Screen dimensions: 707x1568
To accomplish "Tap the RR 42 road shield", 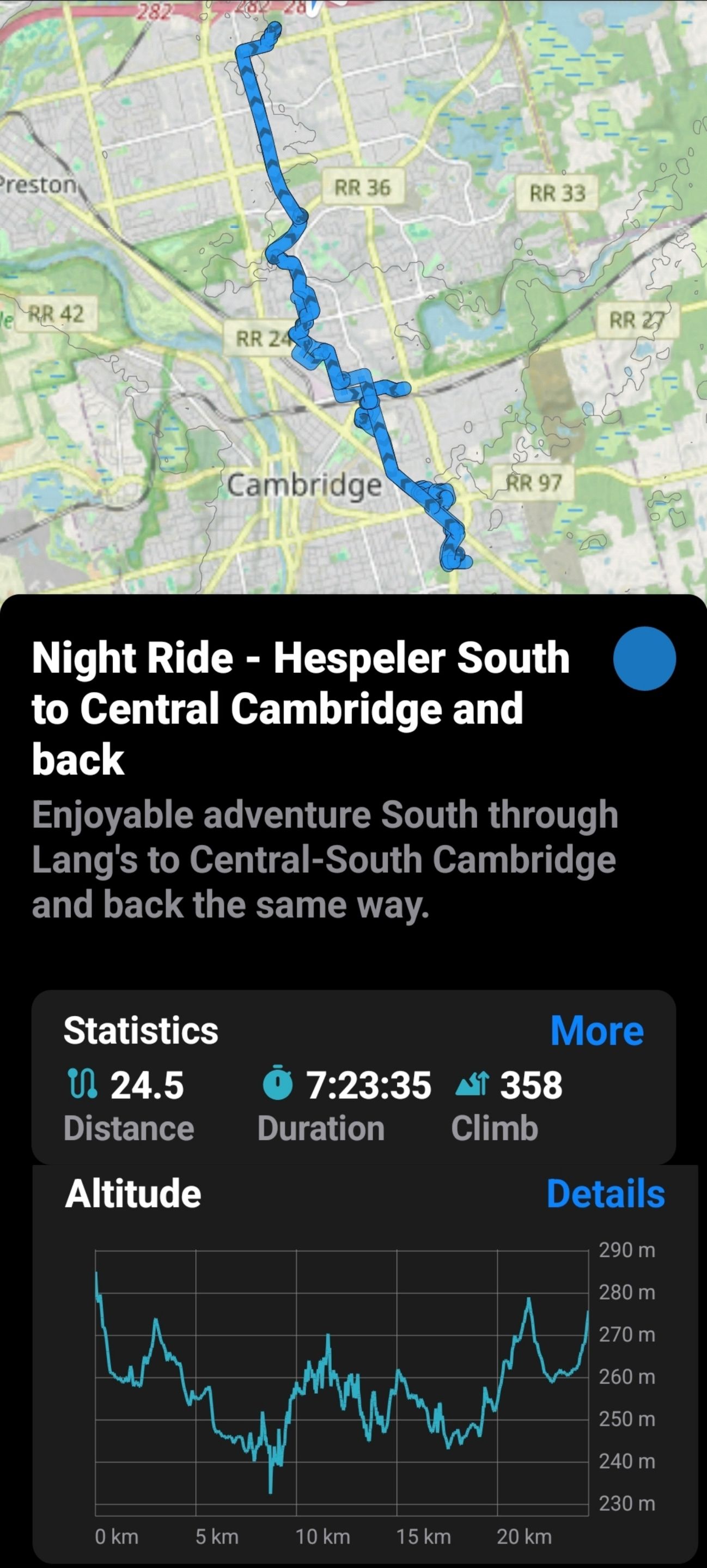I will [x=57, y=314].
